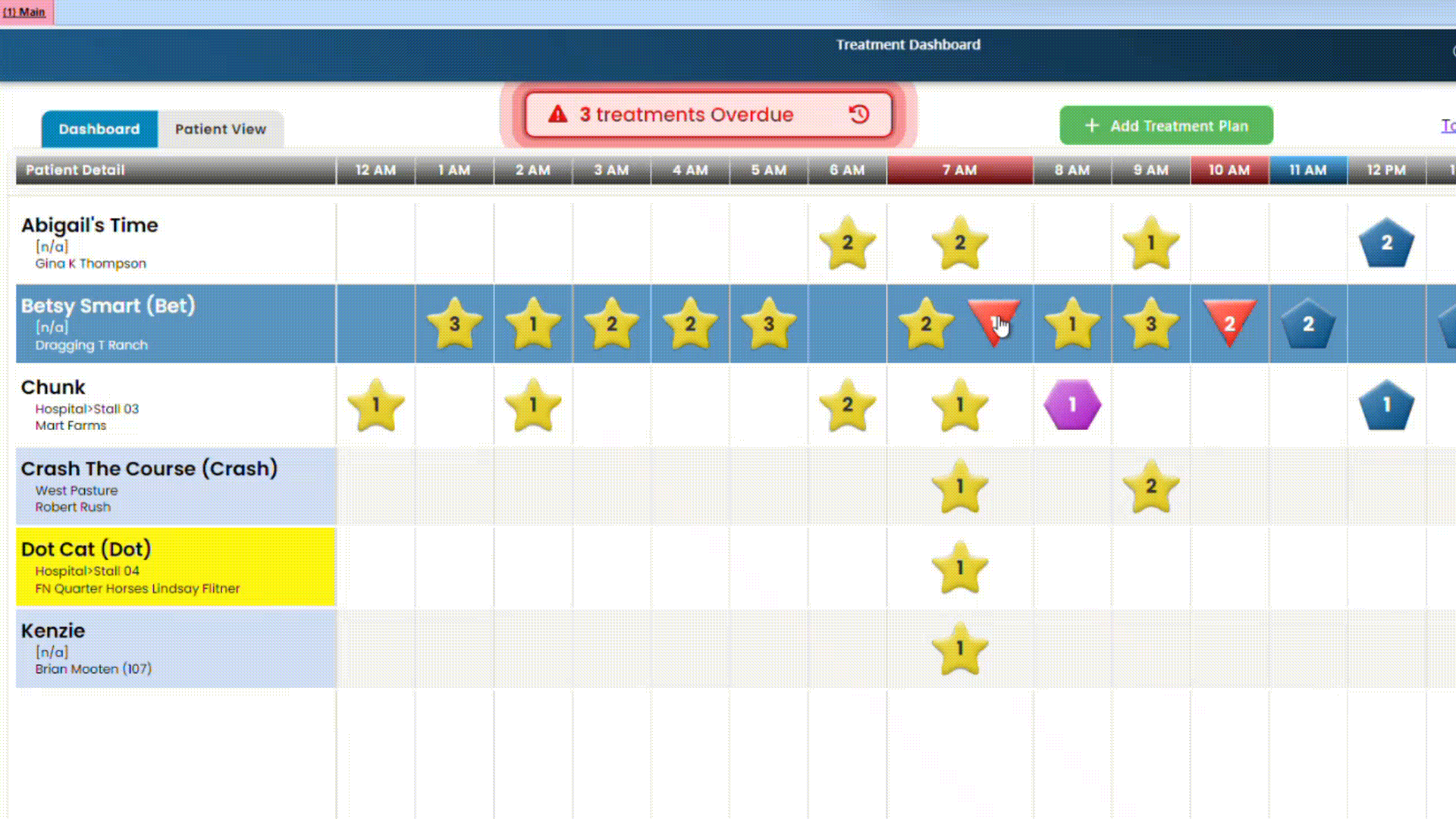Select Crash The Course (Crash) patient
The width and height of the screenshot is (1456, 819).
[149, 469]
